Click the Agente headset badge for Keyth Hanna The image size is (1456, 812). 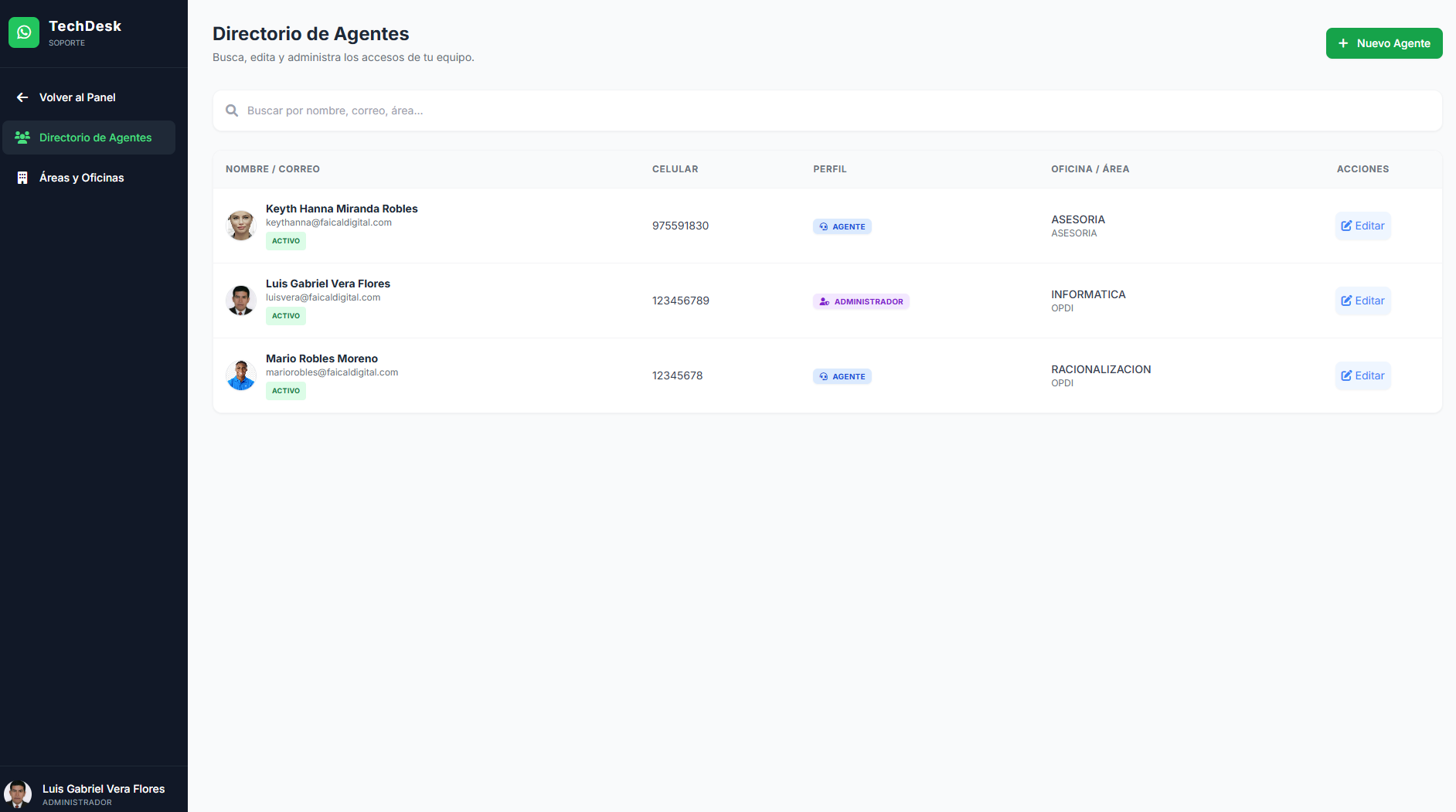pyautogui.click(x=842, y=226)
